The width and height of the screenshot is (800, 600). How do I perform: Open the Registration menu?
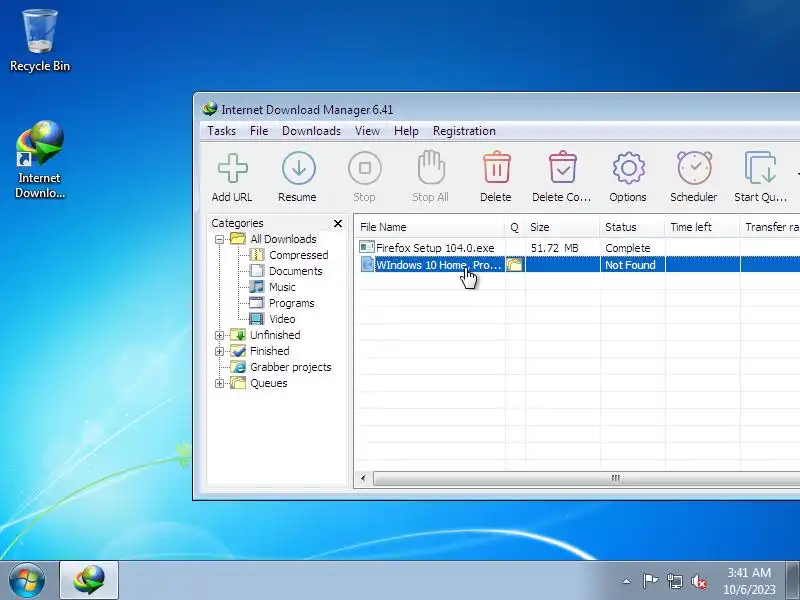pyautogui.click(x=464, y=131)
